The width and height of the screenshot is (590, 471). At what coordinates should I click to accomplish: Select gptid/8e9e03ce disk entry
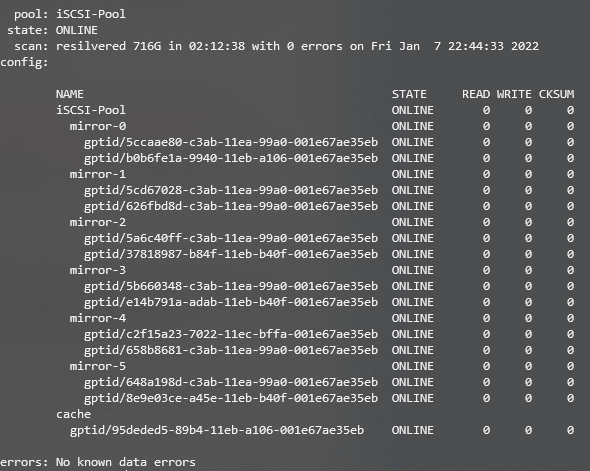pyautogui.click(x=231, y=398)
